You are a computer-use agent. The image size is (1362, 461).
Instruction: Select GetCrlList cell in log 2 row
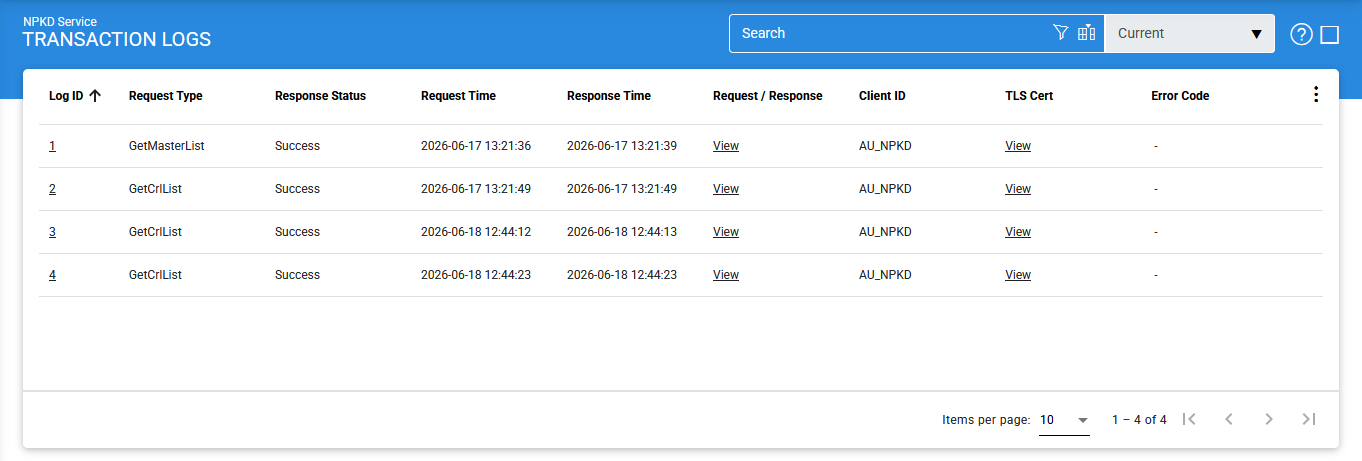pyautogui.click(x=155, y=189)
